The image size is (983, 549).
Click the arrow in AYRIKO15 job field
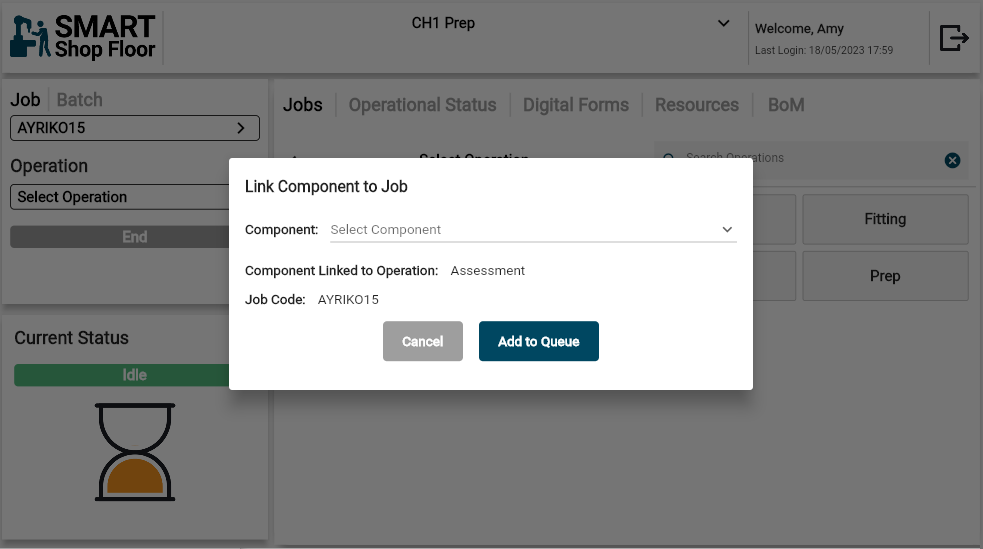[x=240, y=128]
